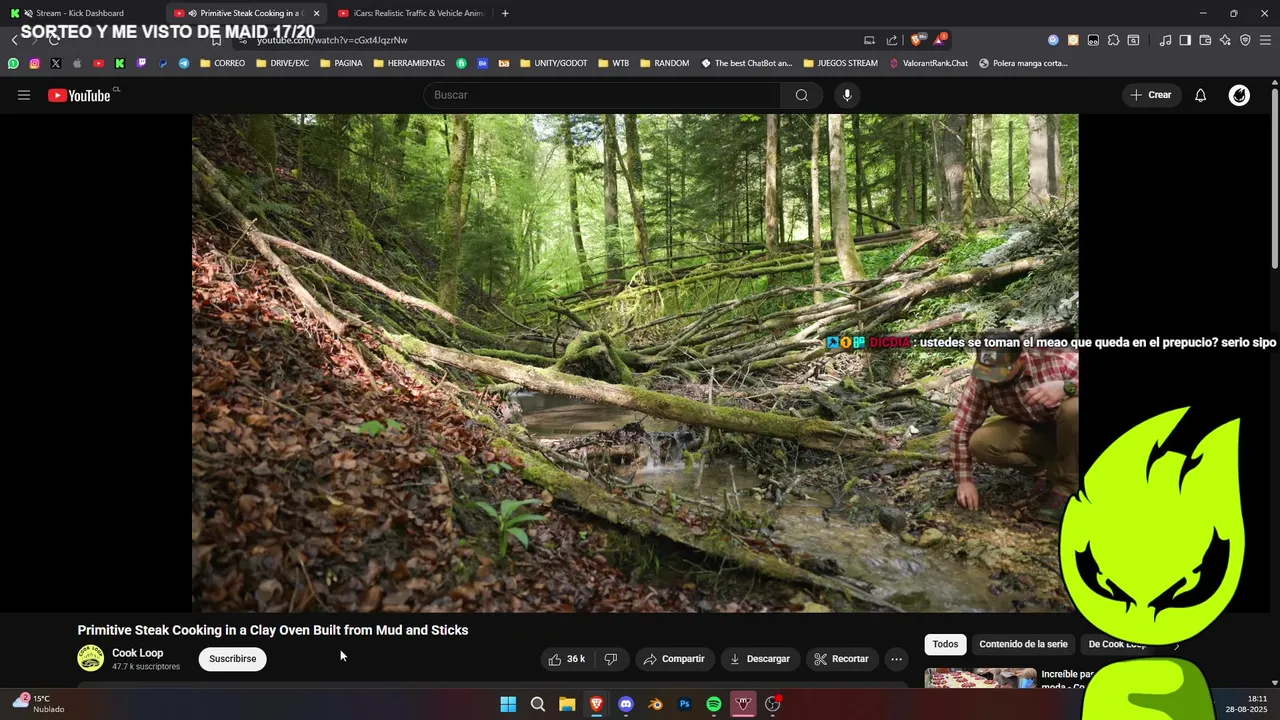The width and height of the screenshot is (1280, 720).
Task: Toggle the browser sidebar panel icon
Action: coord(1185,40)
